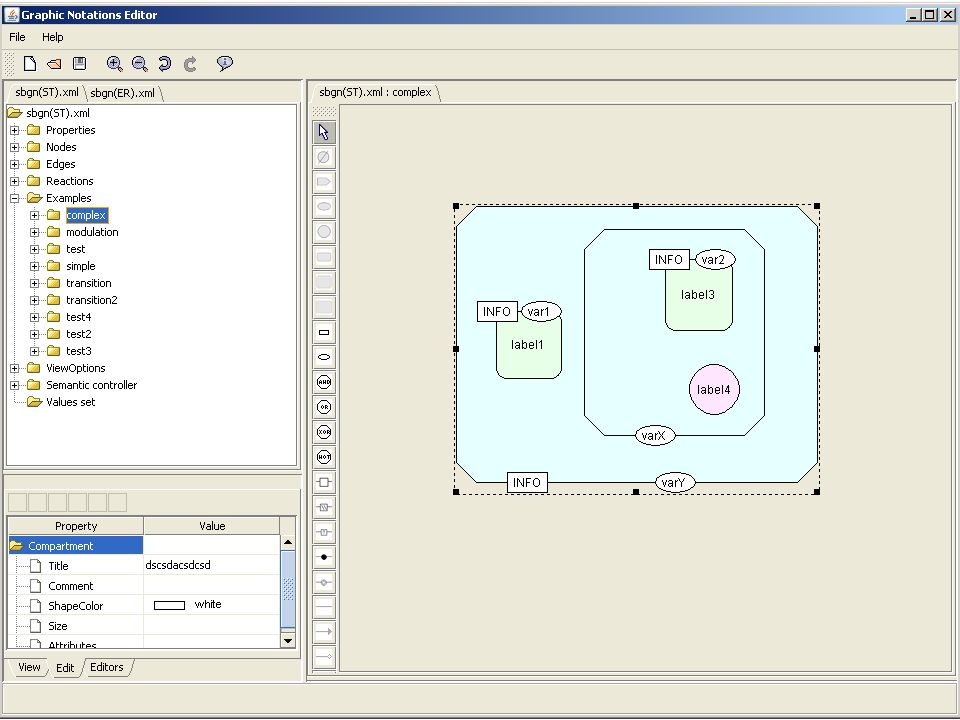The width and height of the screenshot is (960, 720).
Task: Click the white ShapeColor swatch
Action: 169,606
